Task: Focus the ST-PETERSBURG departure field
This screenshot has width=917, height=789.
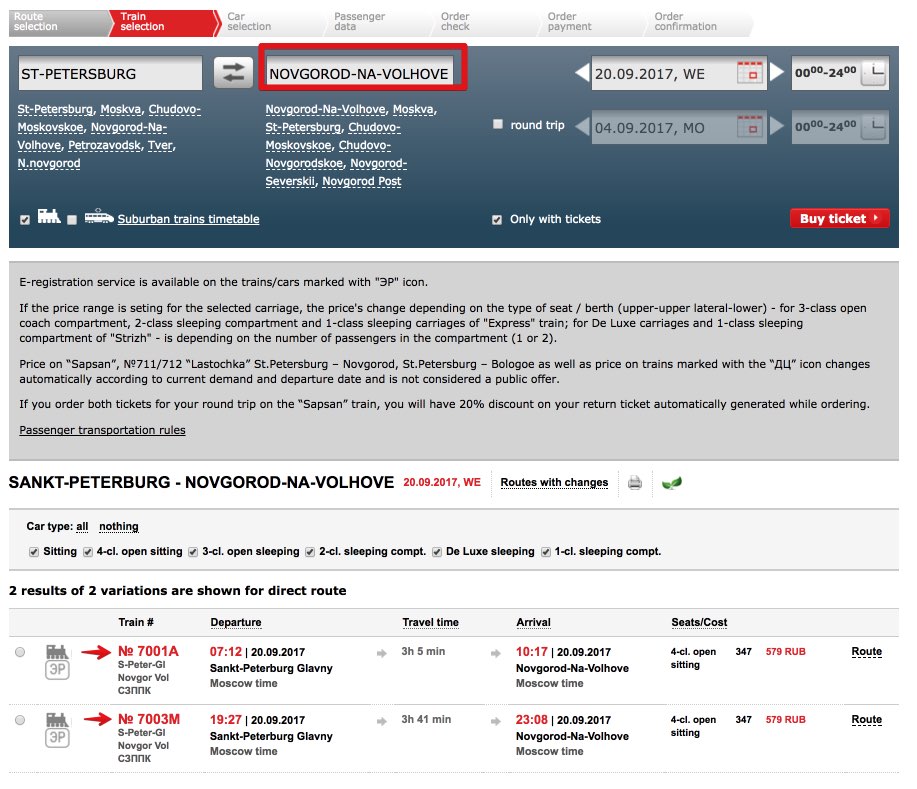Action: (111, 73)
